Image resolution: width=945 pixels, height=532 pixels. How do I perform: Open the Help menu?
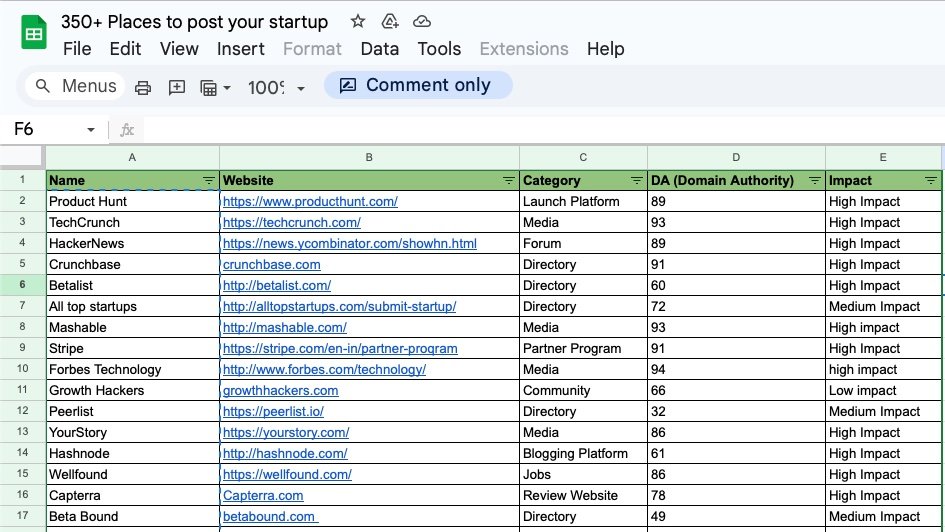(x=606, y=49)
